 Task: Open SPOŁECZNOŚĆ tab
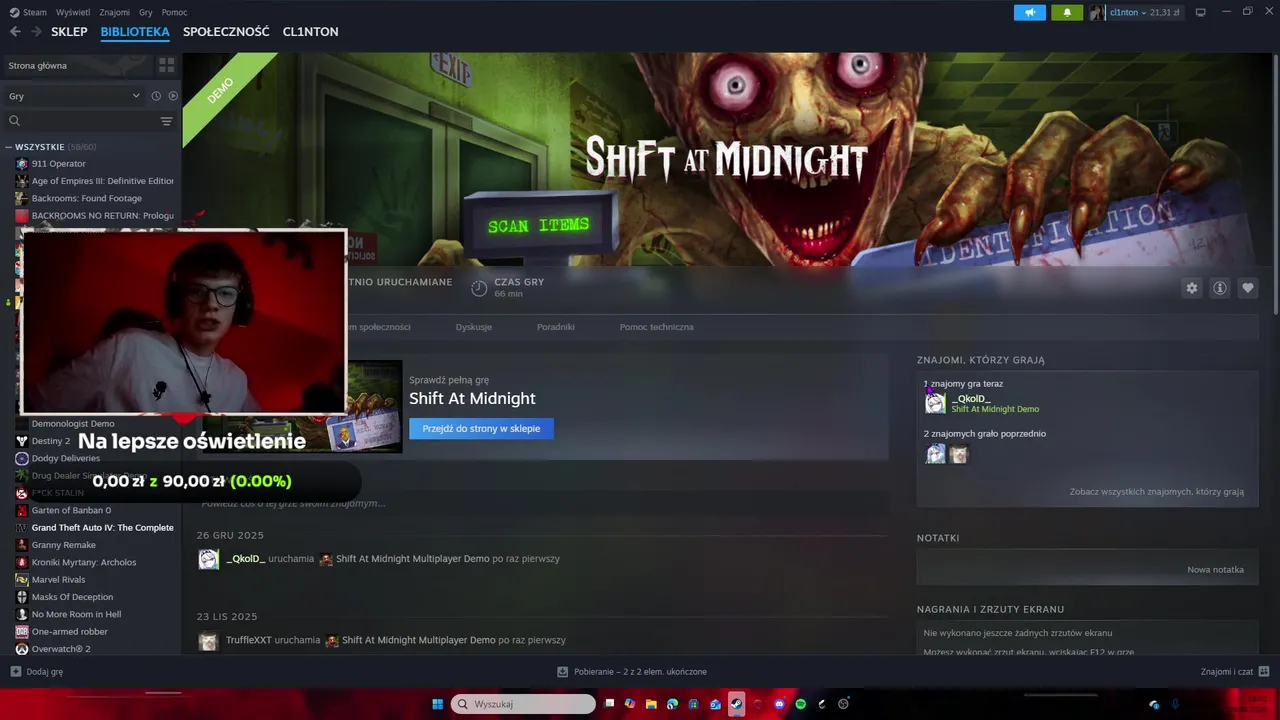coord(226,32)
